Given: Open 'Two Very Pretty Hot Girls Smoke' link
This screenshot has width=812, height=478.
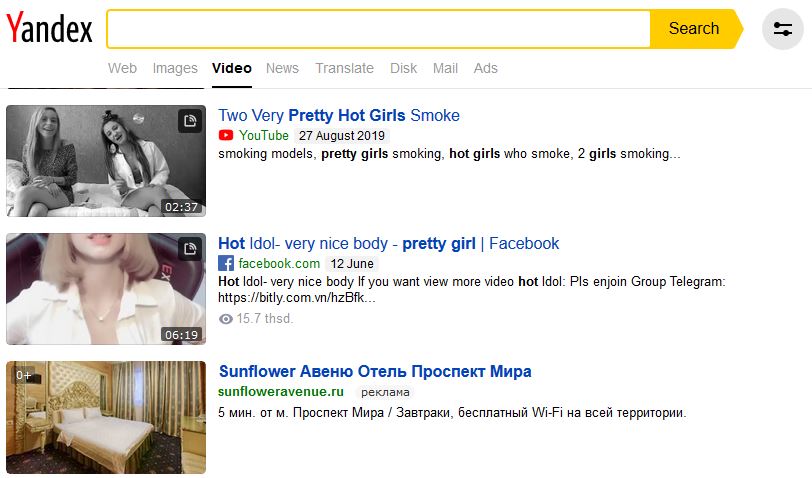Looking at the screenshot, I should [338, 115].
